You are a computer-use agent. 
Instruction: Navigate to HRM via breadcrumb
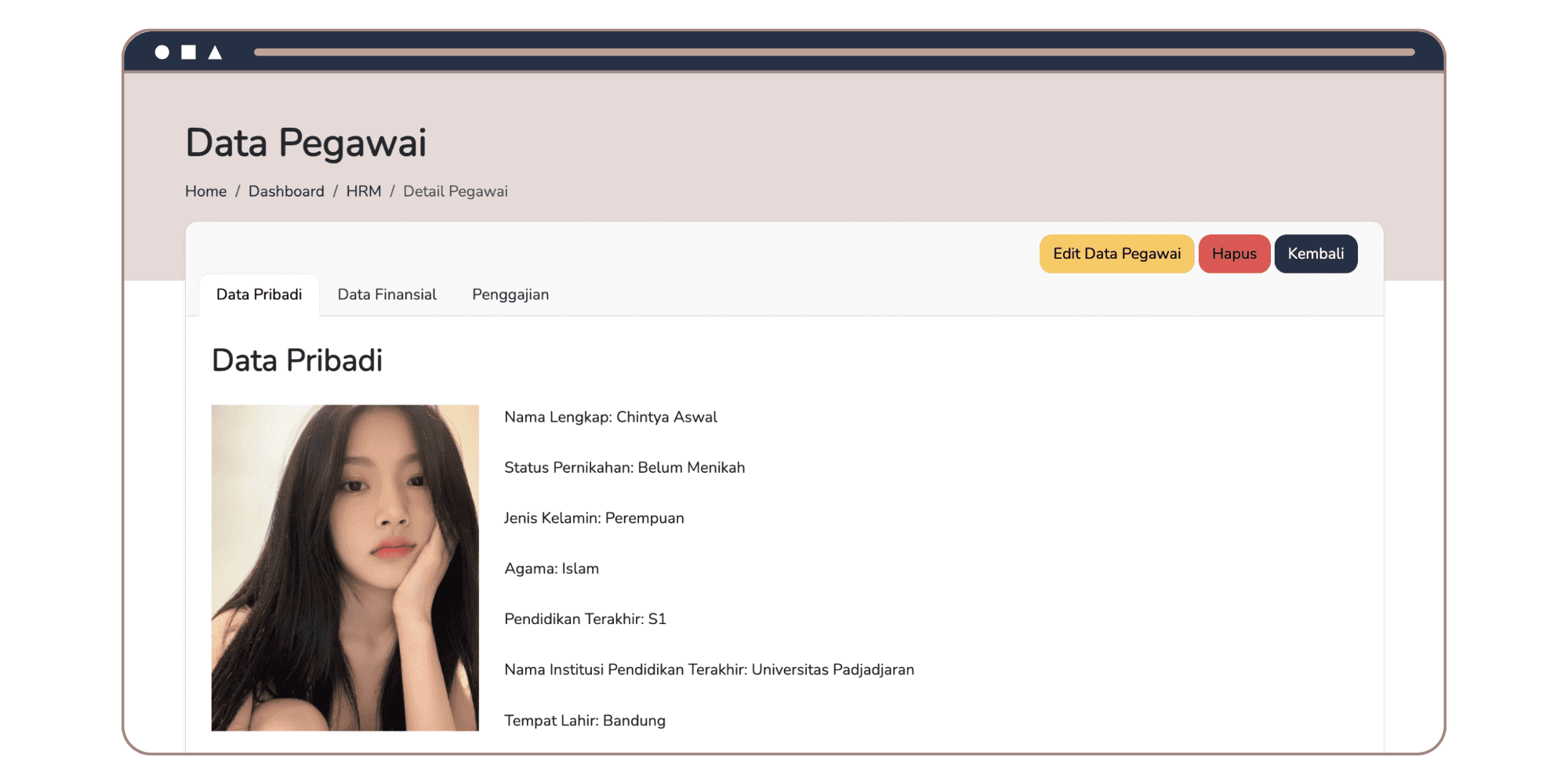363,191
